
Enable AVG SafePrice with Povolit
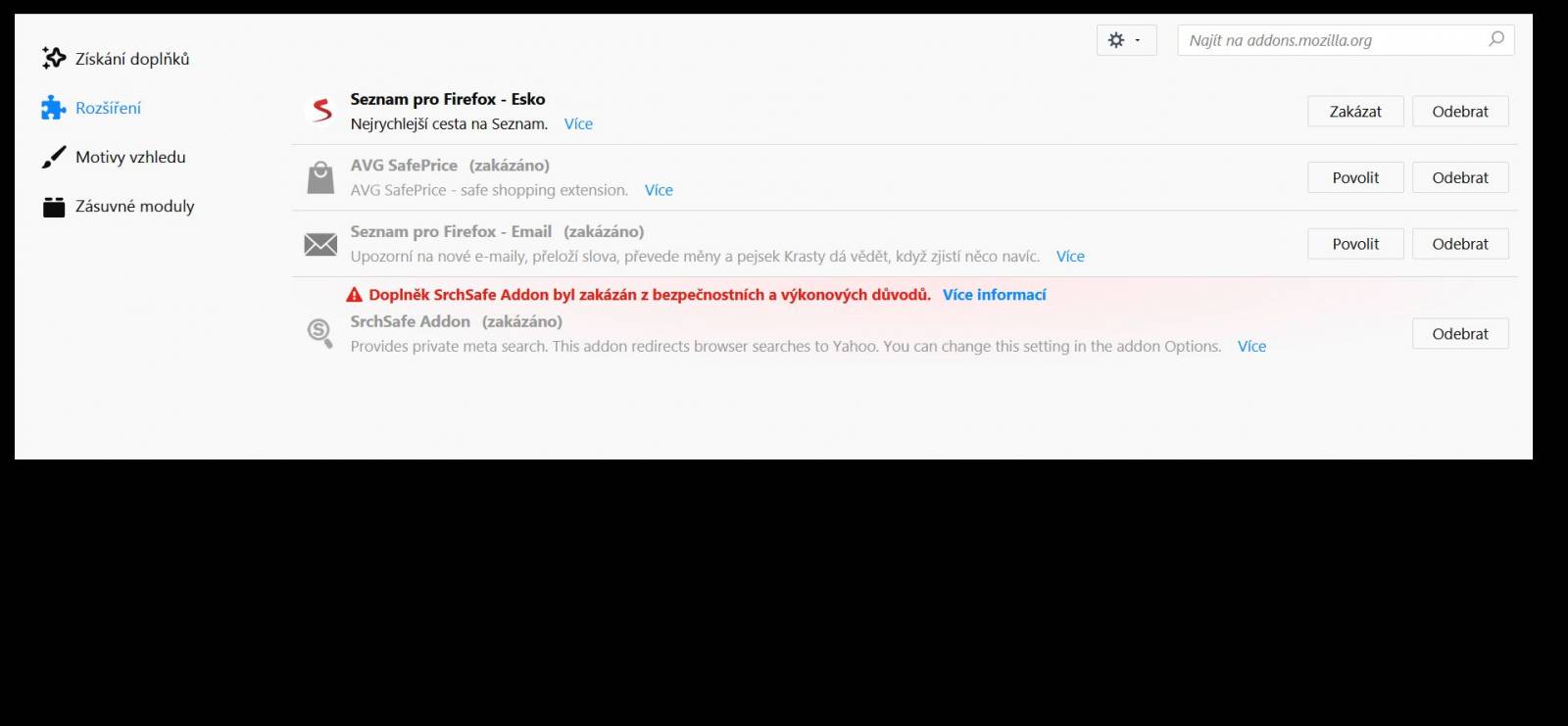tap(1355, 177)
